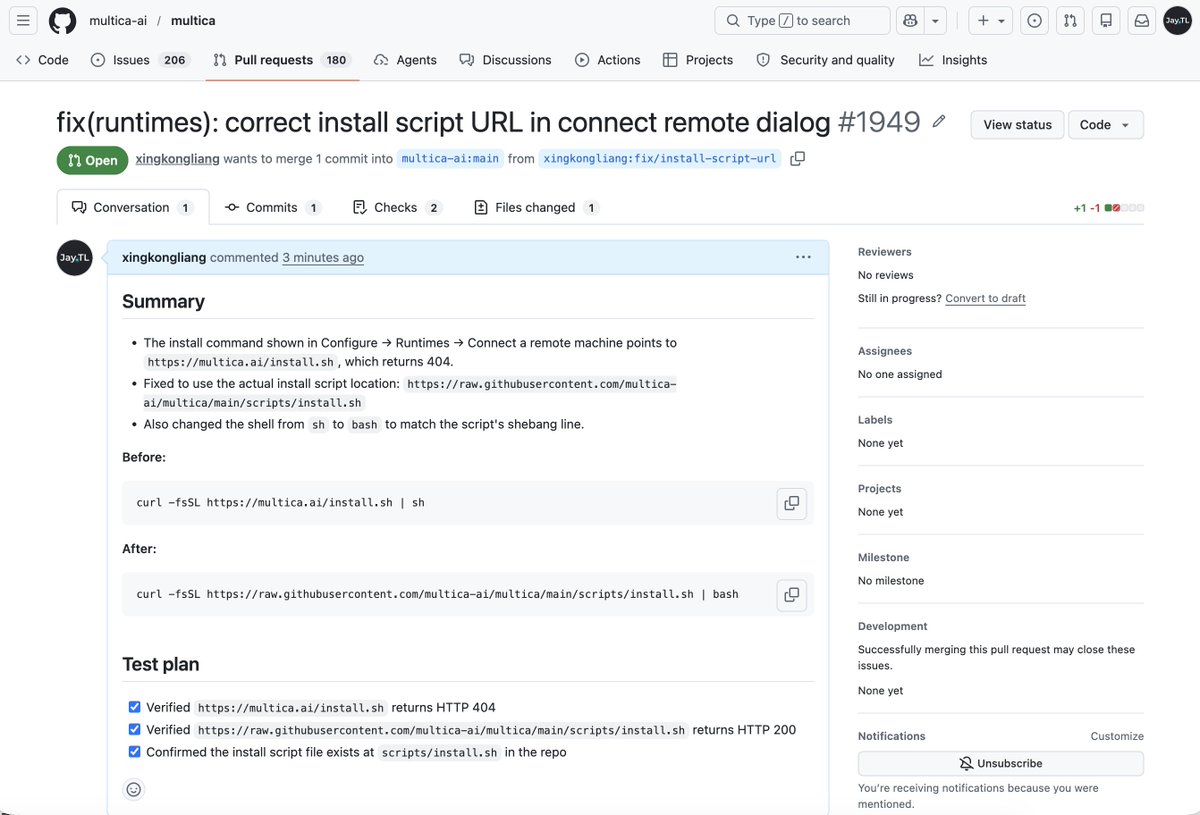
Task: Click the View status button
Action: tap(1017, 125)
